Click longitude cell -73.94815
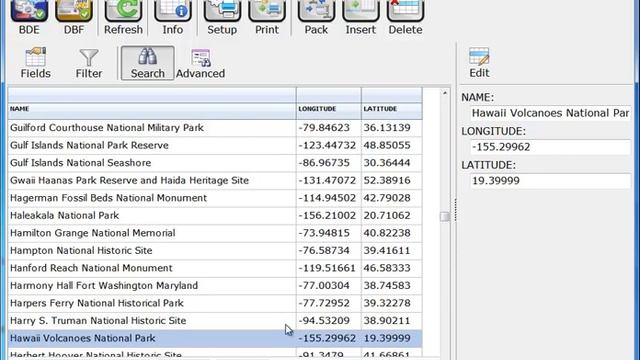 point(329,233)
